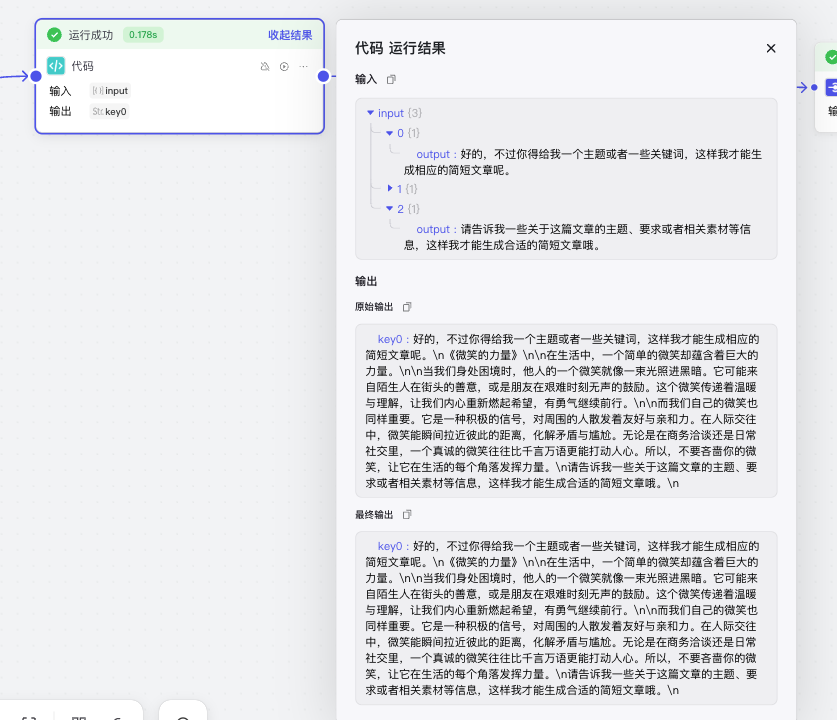Collapse tree item 0 {1}

pos(390,133)
